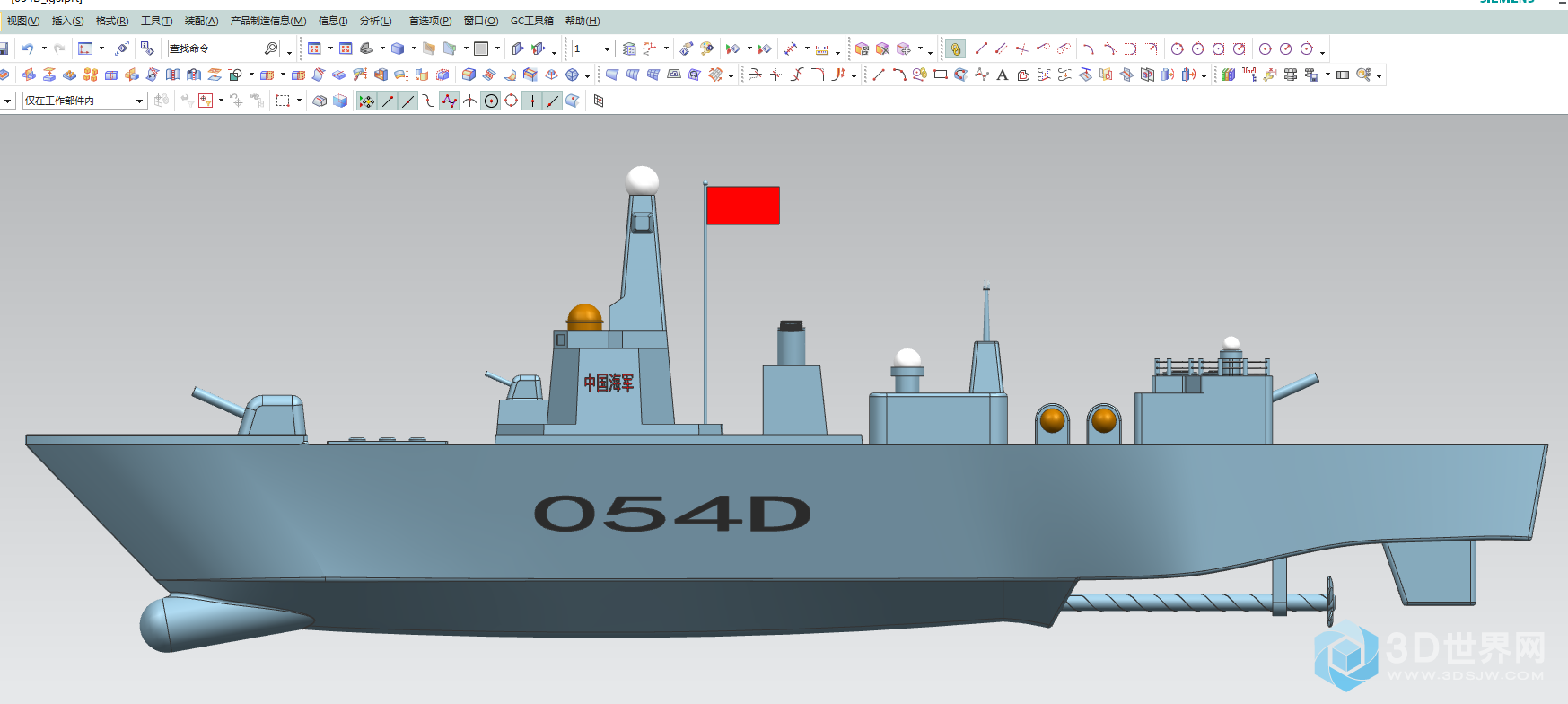Click the diagonal line curve tool
The image size is (1568, 704).
point(879,75)
